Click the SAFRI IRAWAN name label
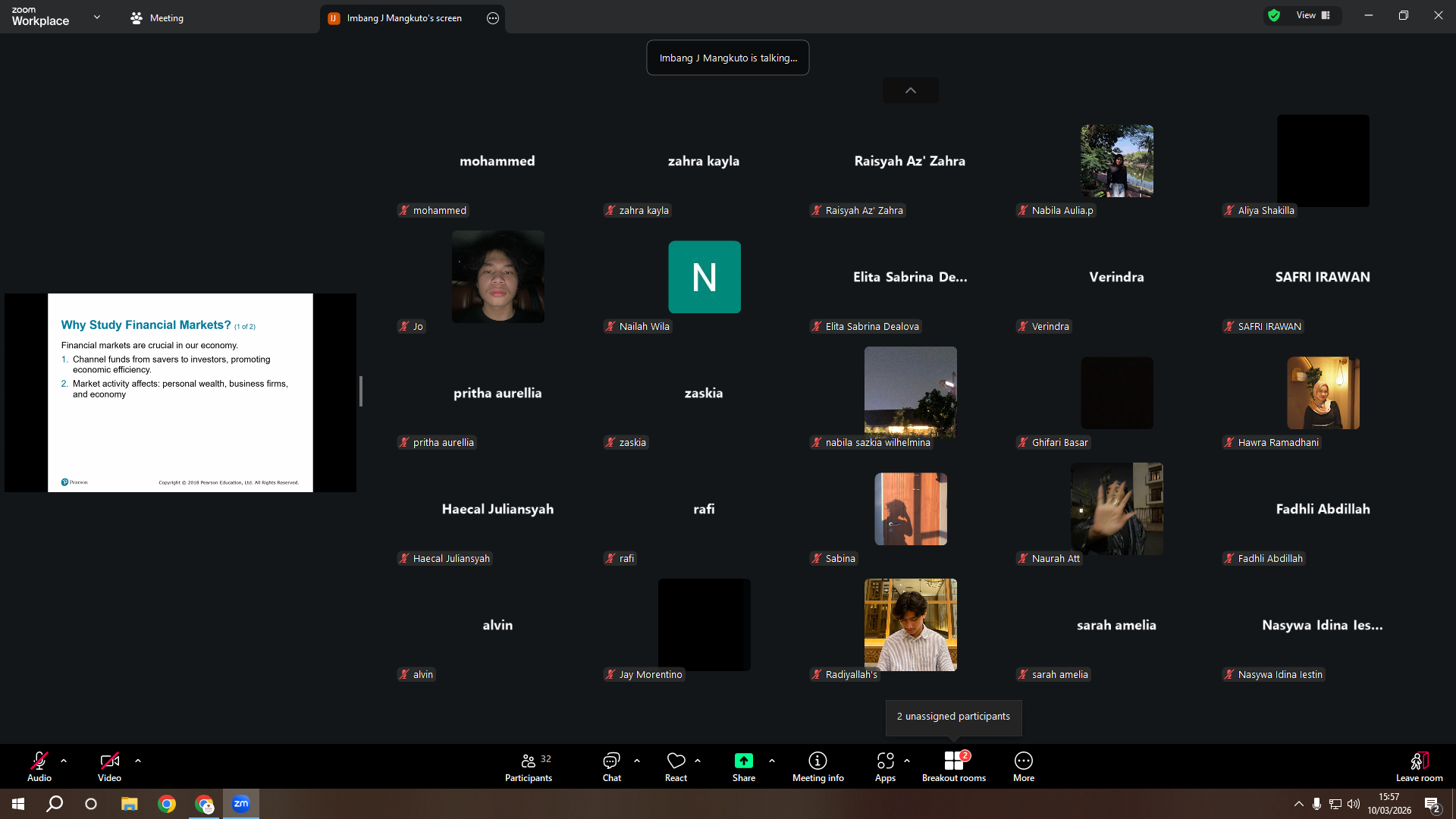The image size is (1456, 819). coord(1263,326)
